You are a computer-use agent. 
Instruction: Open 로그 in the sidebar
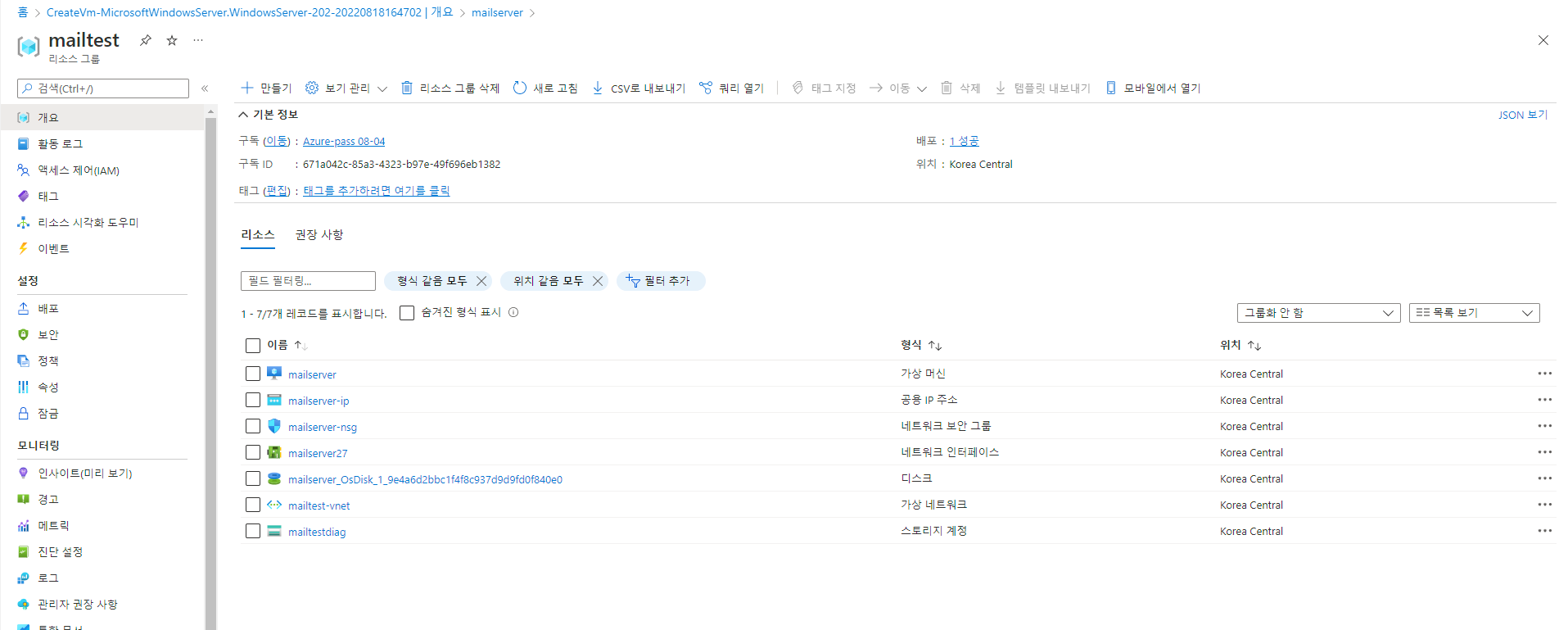click(x=102, y=578)
